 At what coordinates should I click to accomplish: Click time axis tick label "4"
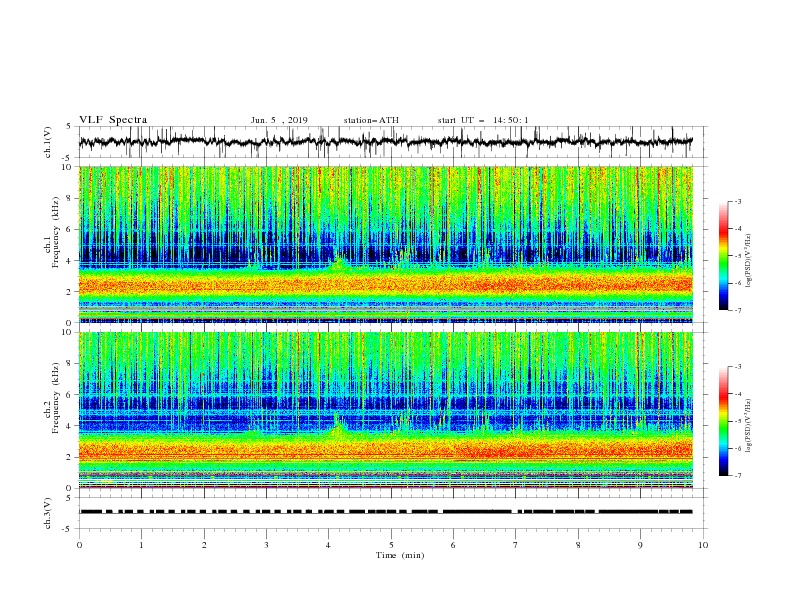click(x=328, y=545)
